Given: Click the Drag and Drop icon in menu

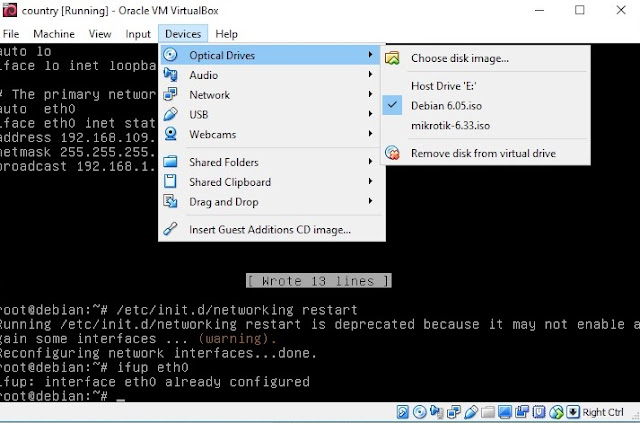Looking at the screenshot, I should 170,201.
